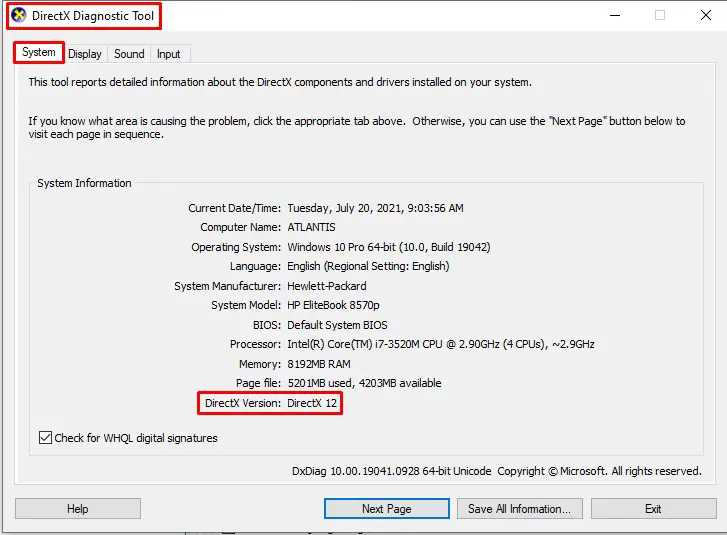Click the Intel Core i7-3520M processor value
The image size is (727, 535).
click(x=440, y=344)
